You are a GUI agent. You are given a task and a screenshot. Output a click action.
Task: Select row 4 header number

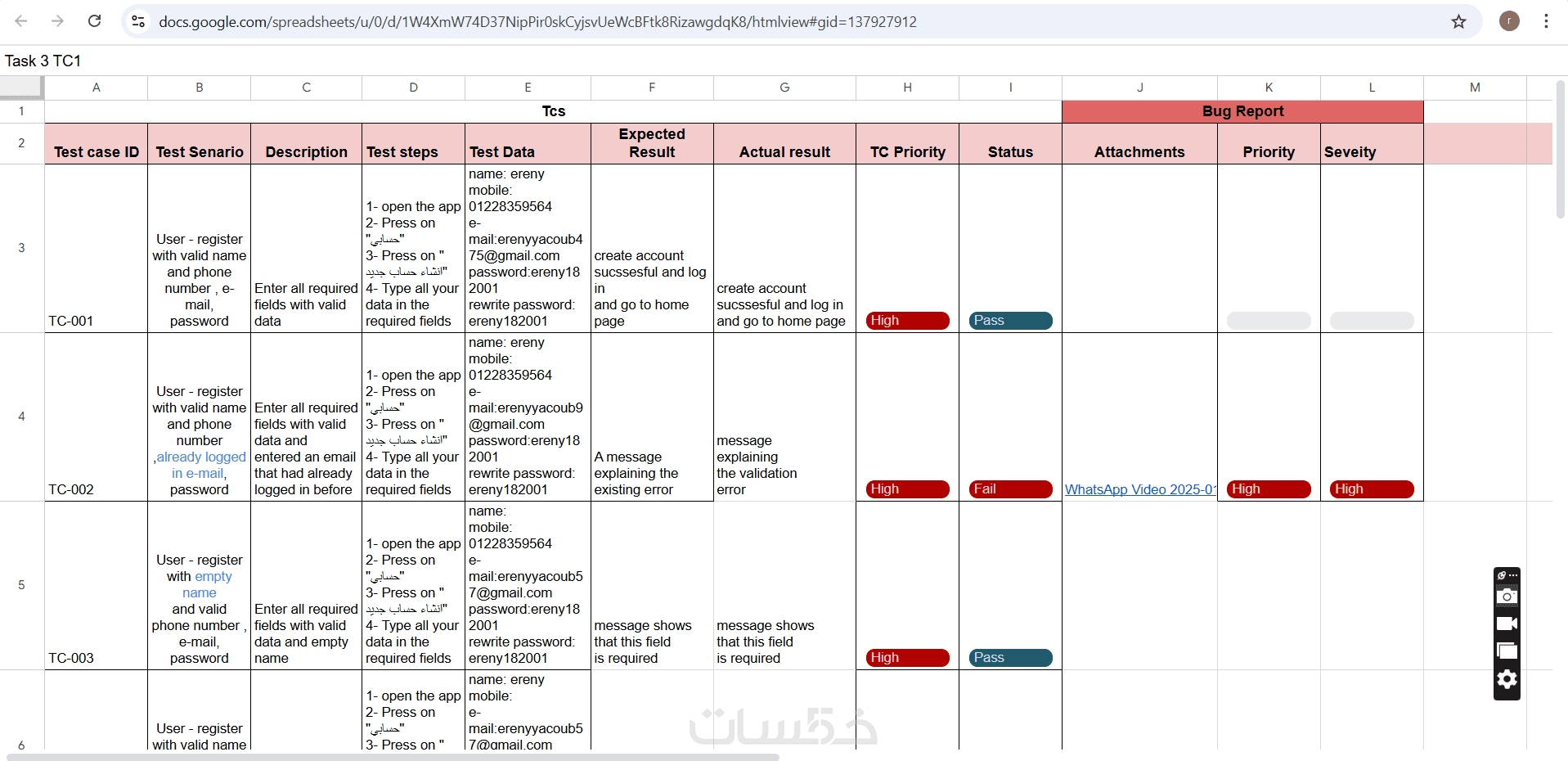22,417
